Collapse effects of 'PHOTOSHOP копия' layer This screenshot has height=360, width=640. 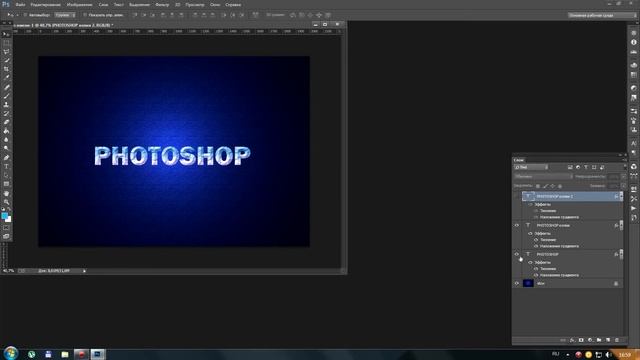pyautogui.click(x=621, y=225)
